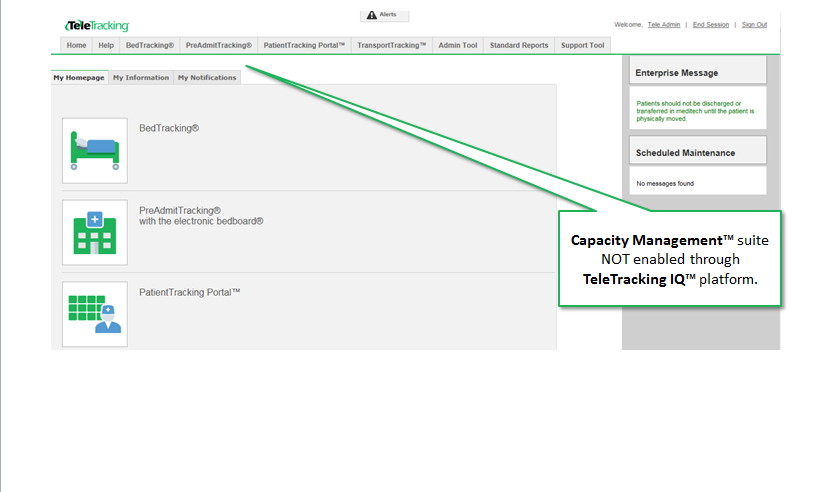The image size is (830, 492).
Task: Click the PatientTracking Portal™ text on homepage
Action: tap(190, 292)
